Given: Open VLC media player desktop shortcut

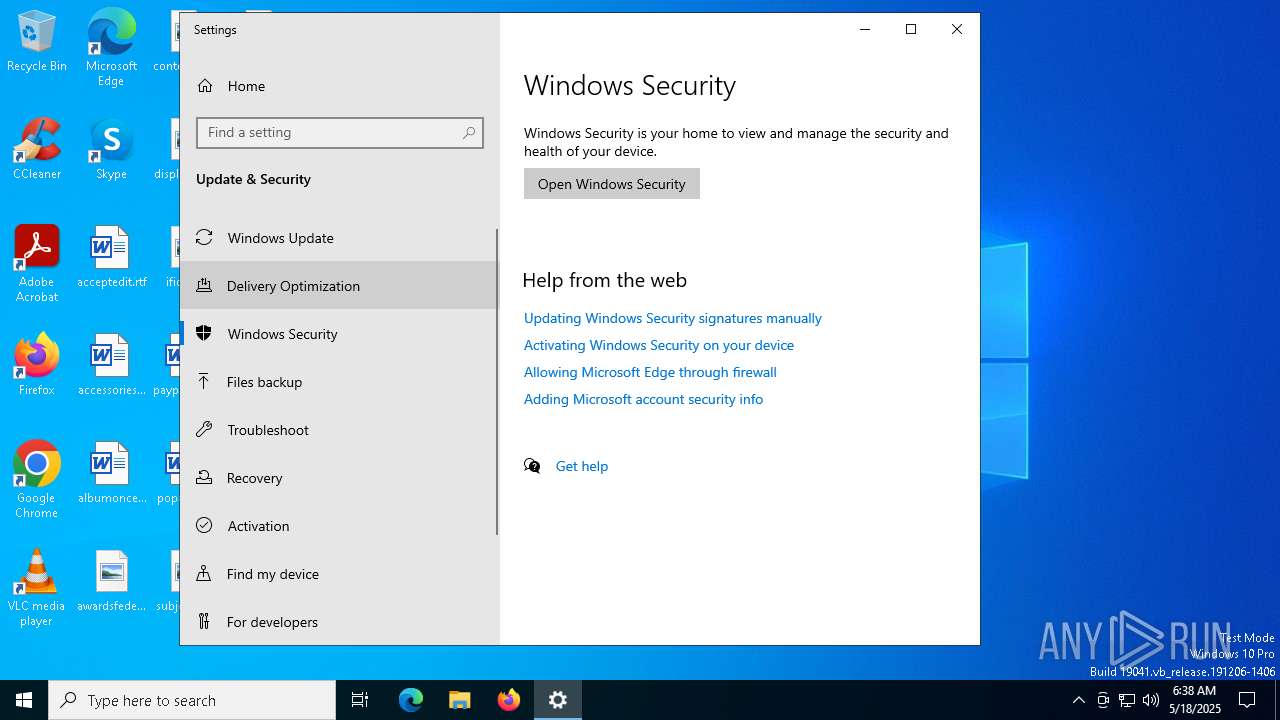Looking at the screenshot, I should coord(37,588).
